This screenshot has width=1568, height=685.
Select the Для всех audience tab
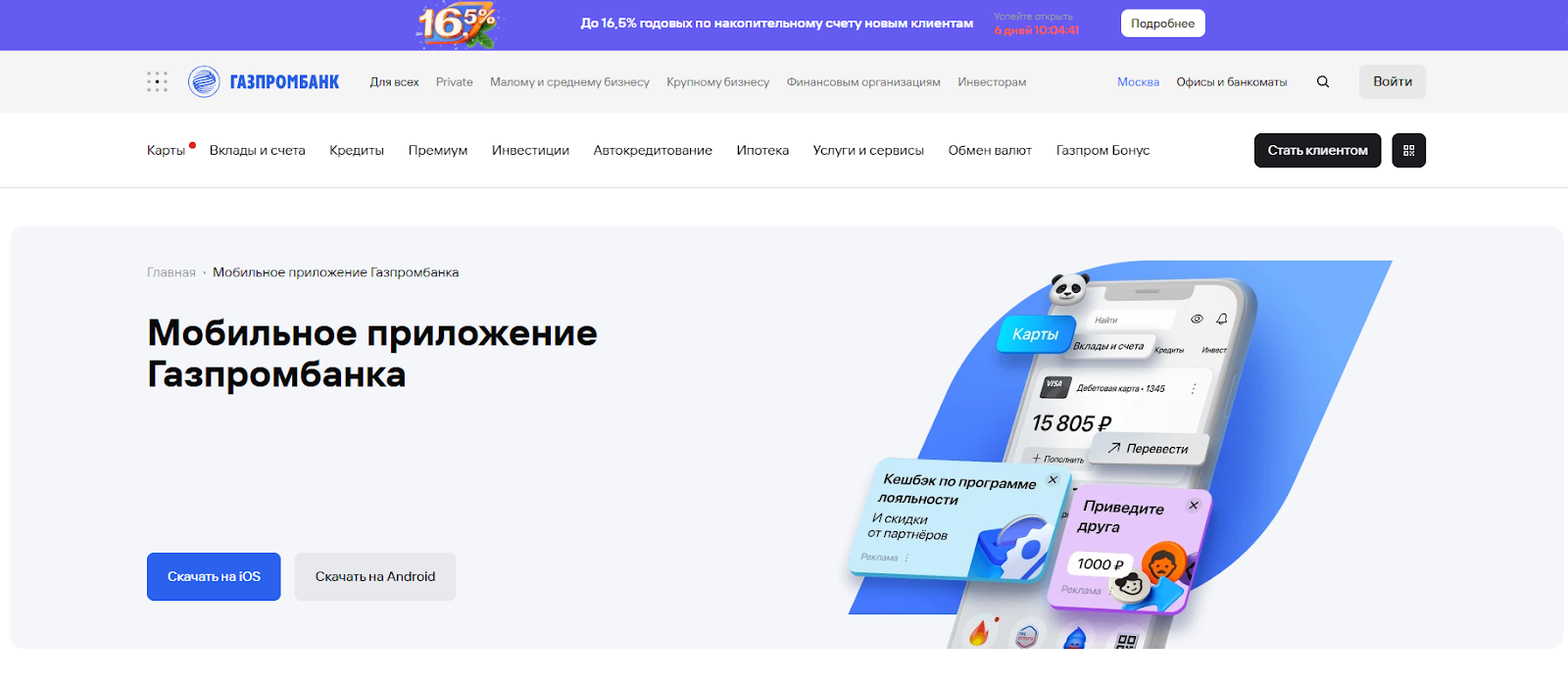coord(394,82)
